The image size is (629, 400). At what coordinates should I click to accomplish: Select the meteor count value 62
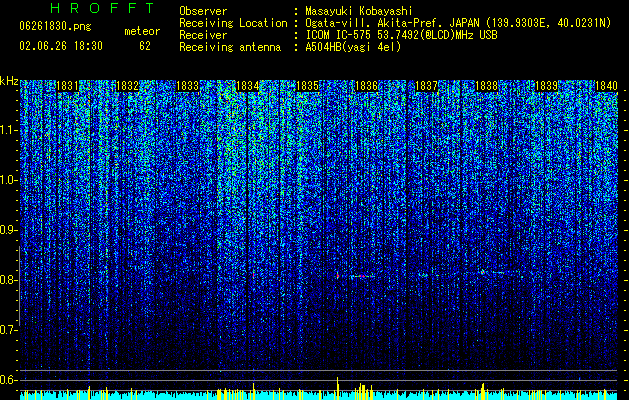145,46
